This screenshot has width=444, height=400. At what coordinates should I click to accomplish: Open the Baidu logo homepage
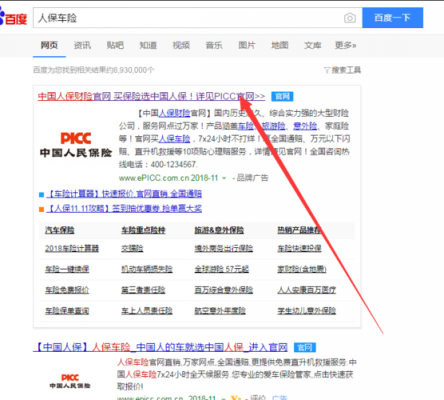(13, 18)
